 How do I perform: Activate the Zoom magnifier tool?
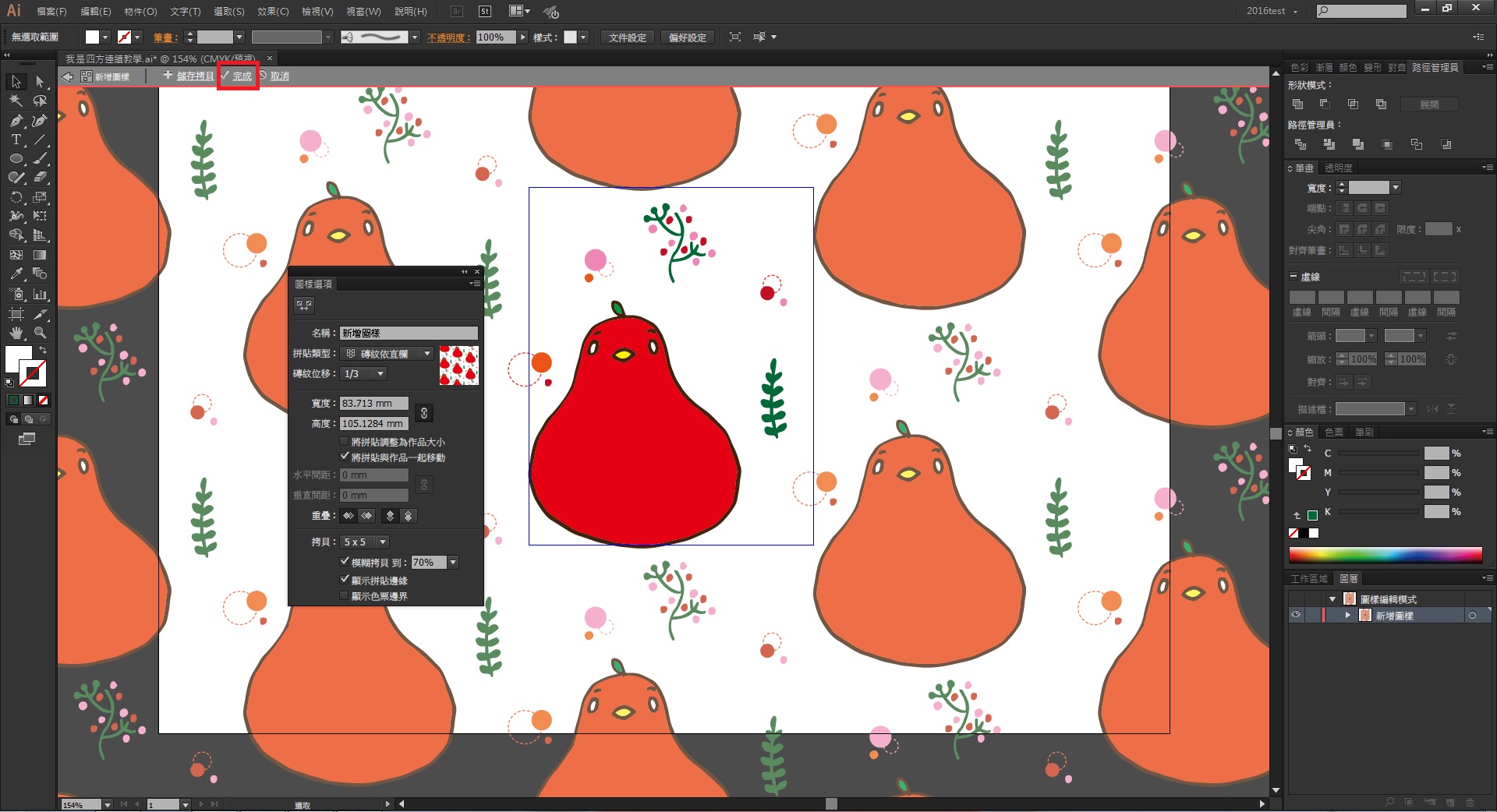pyautogui.click(x=40, y=333)
